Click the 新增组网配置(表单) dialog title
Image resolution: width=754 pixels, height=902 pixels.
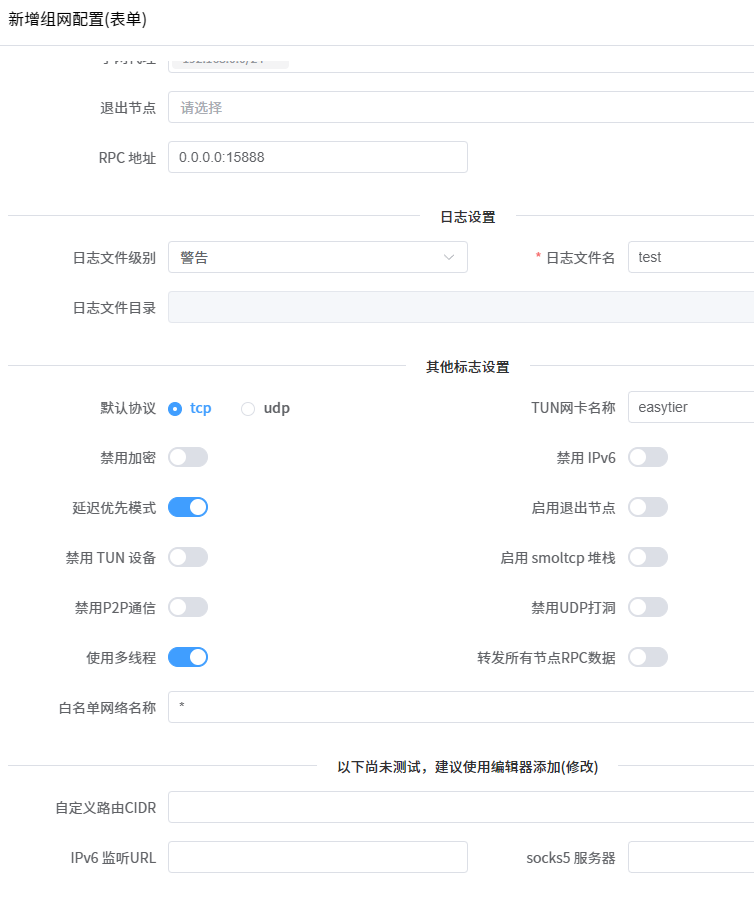78,19
